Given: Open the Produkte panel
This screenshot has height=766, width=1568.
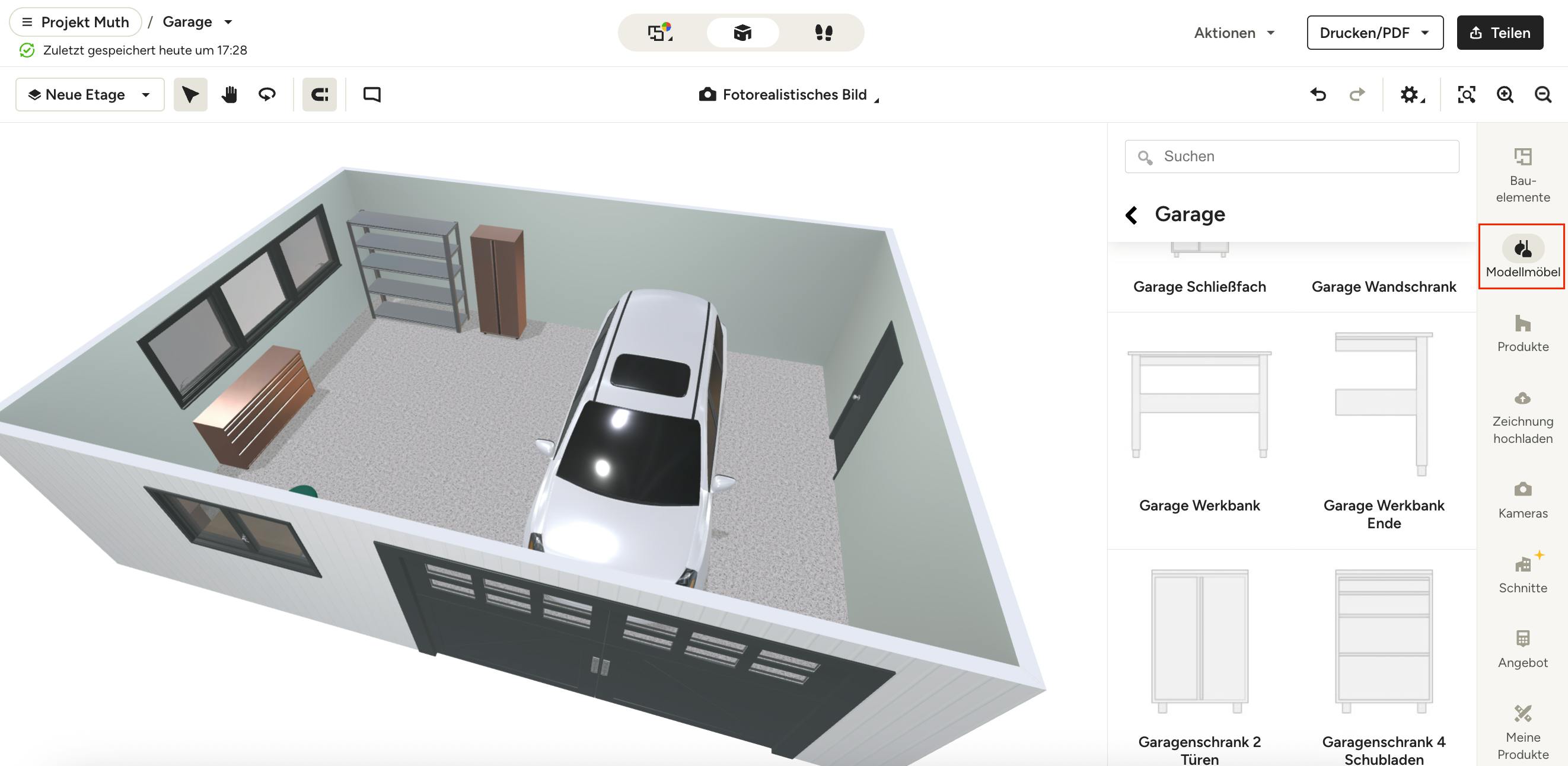Looking at the screenshot, I should (1522, 333).
